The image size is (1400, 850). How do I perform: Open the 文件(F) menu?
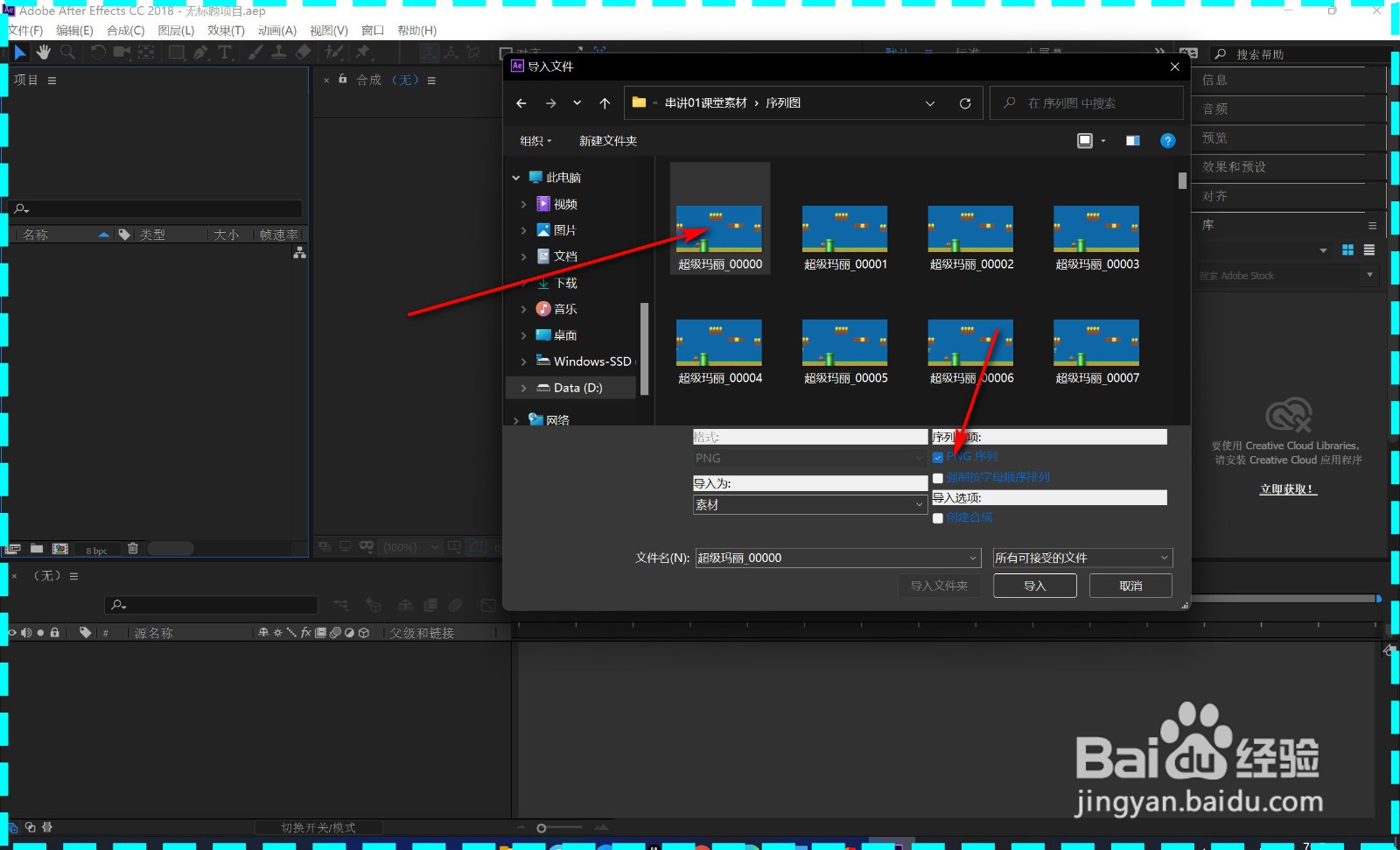(x=25, y=31)
